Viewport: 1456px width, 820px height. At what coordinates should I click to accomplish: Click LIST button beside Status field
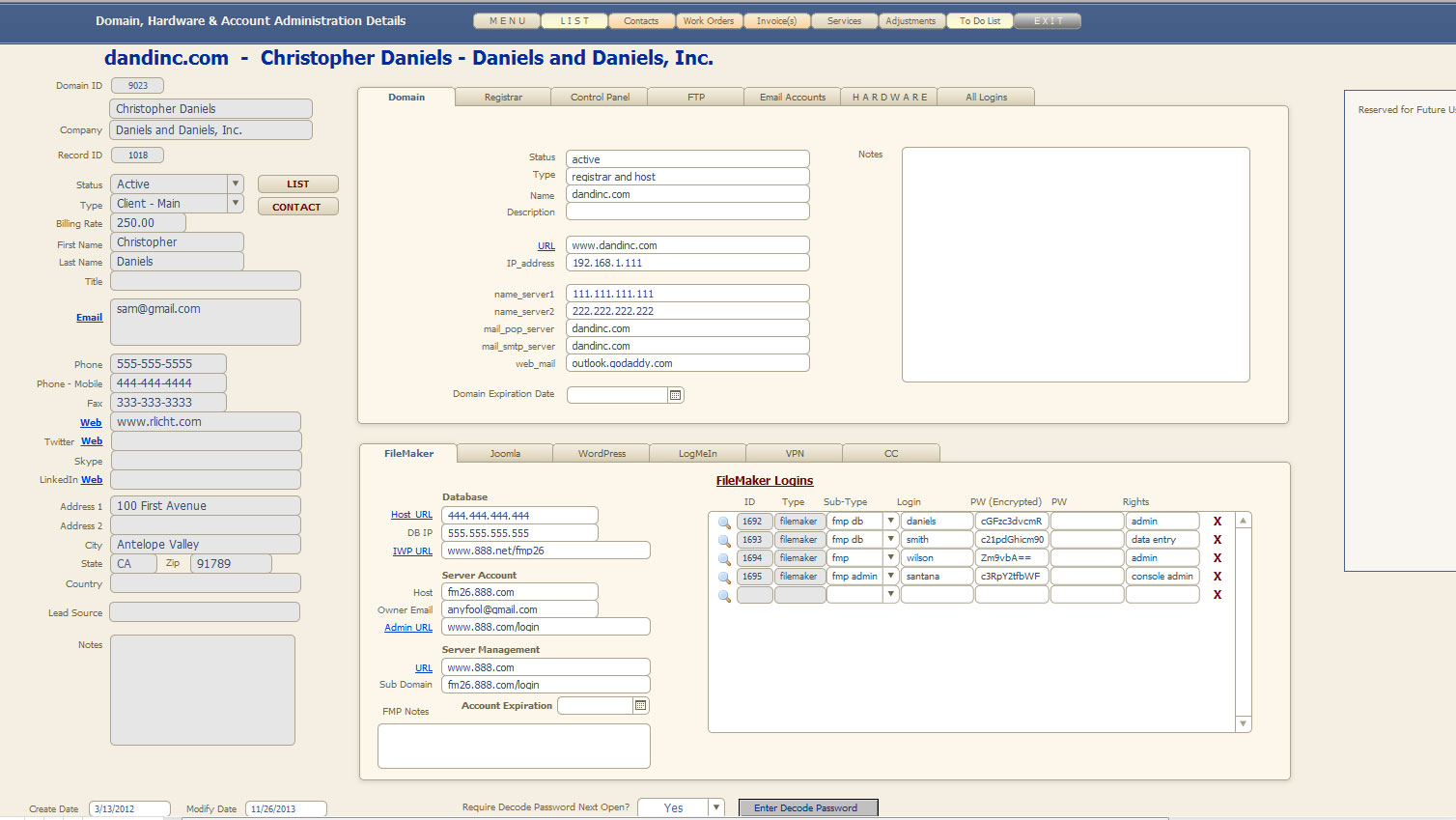click(x=297, y=184)
